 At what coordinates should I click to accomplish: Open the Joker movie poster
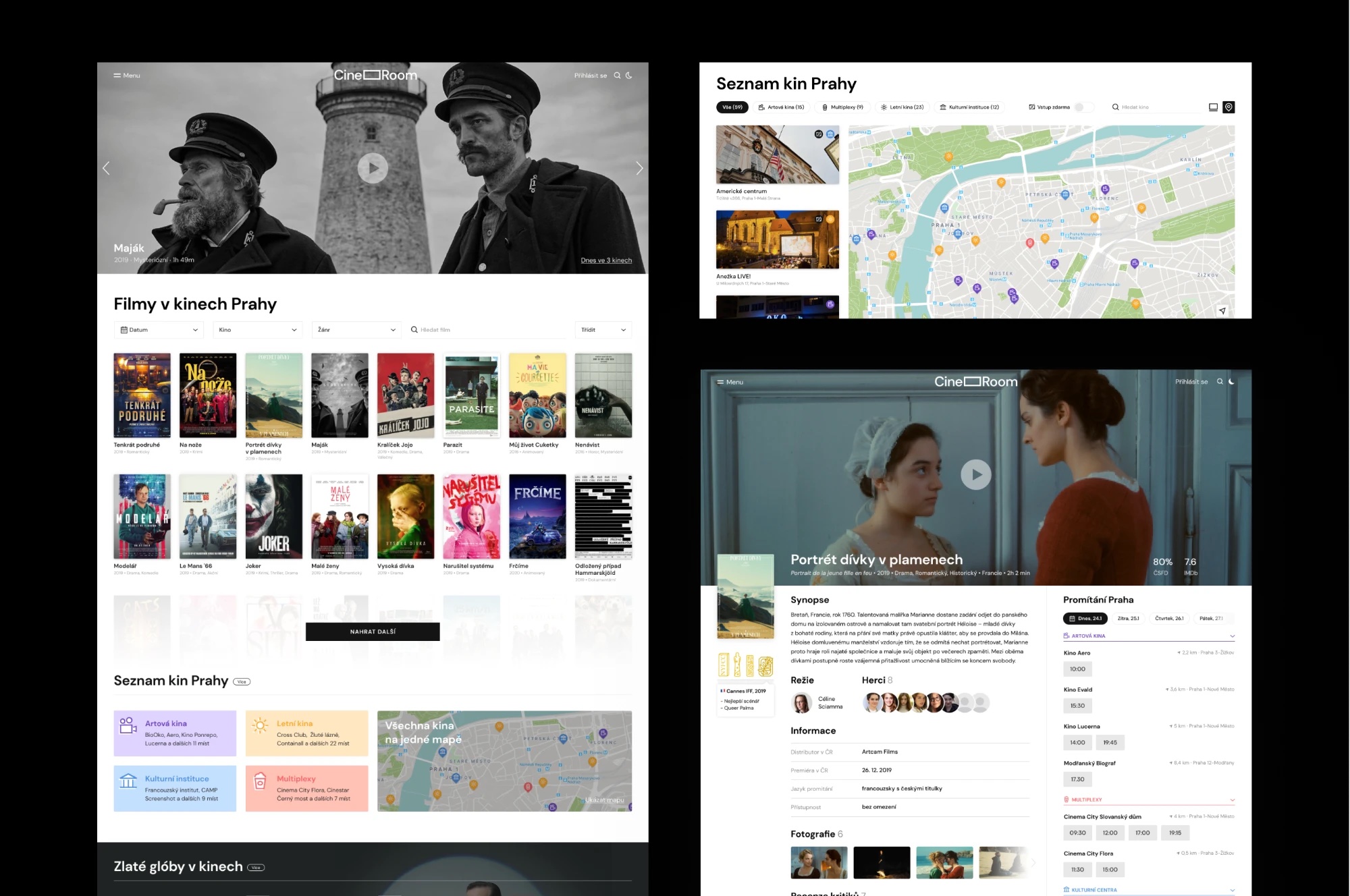pos(274,516)
